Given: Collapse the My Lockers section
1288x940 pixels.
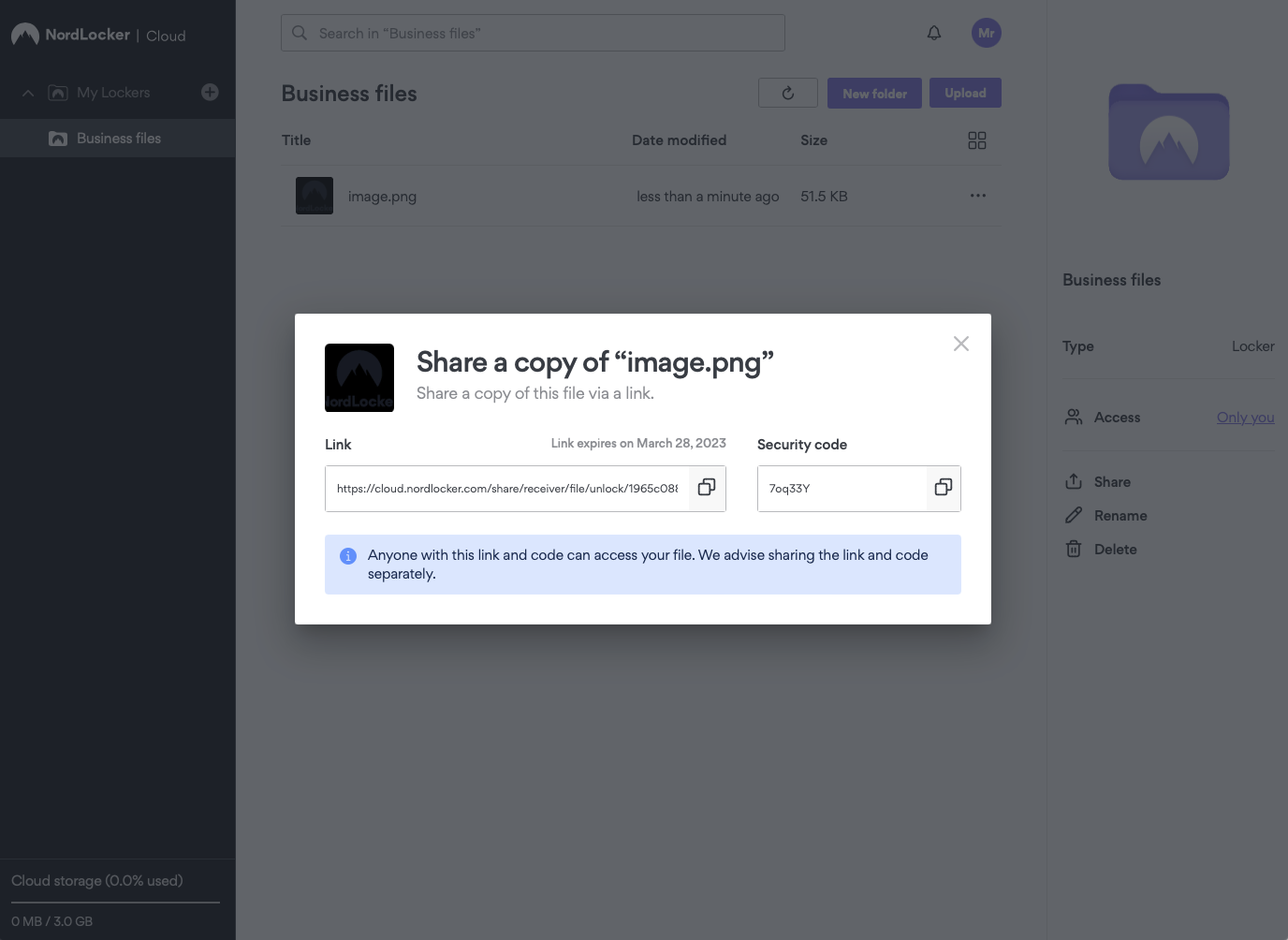Looking at the screenshot, I should pyautogui.click(x=27, y=92).
